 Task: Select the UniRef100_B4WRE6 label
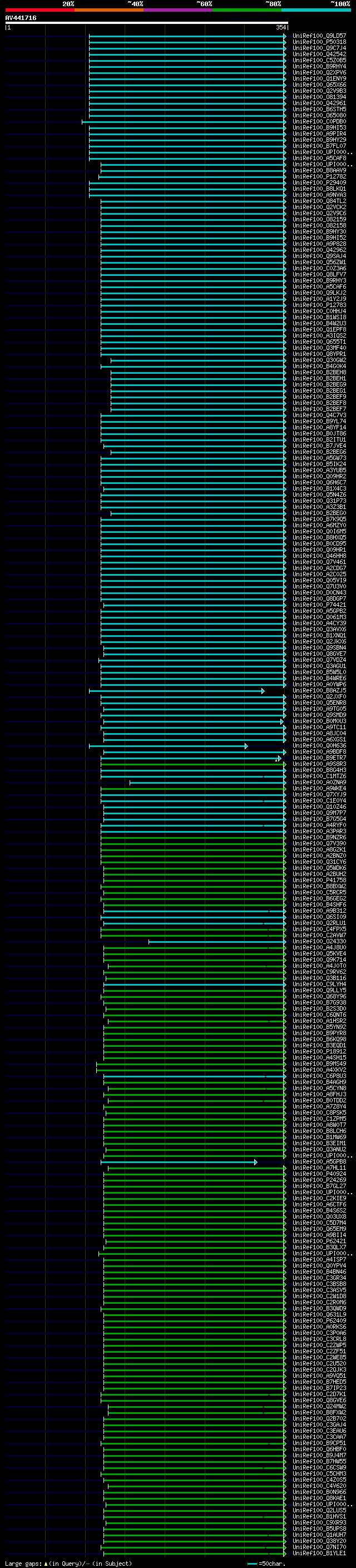[x=319, y=678]
